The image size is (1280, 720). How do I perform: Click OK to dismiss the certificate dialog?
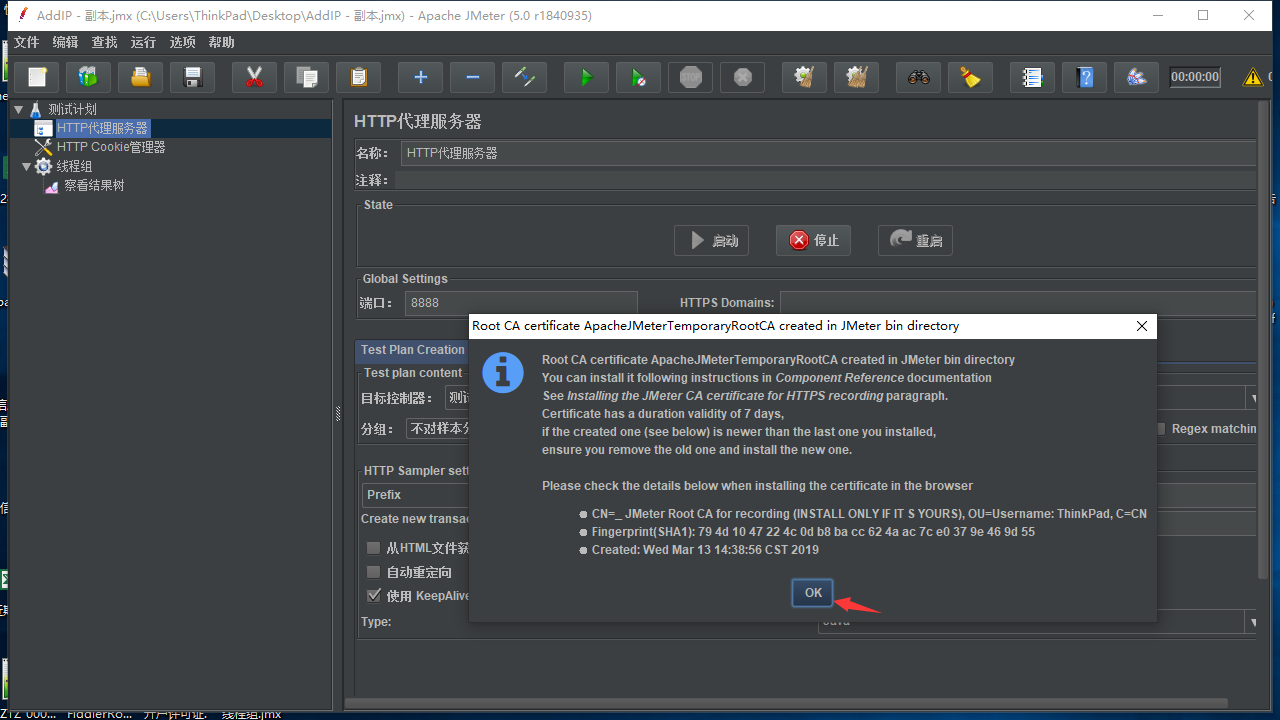[x=811, y=592]
